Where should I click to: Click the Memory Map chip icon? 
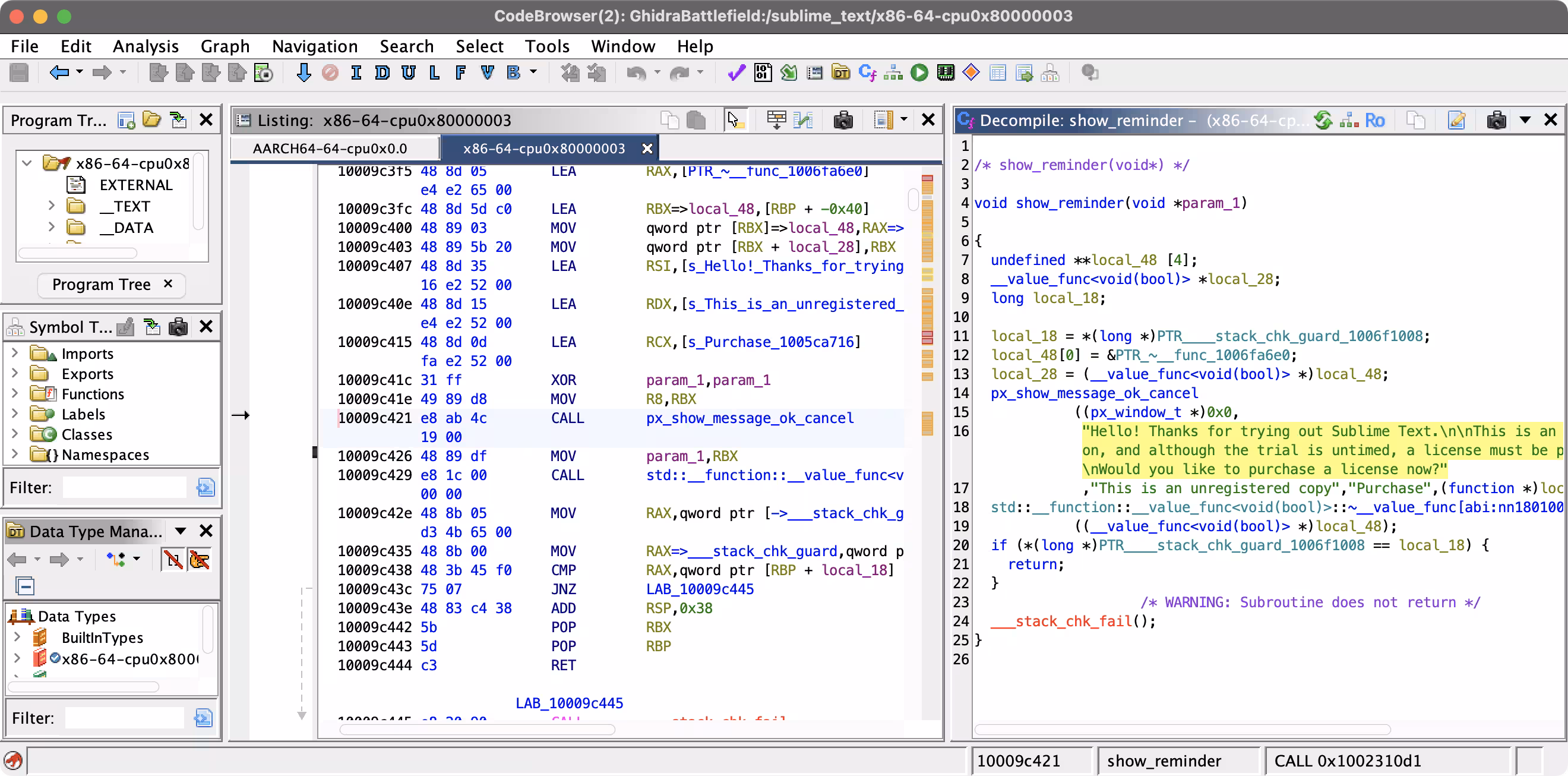pos(946,73)
